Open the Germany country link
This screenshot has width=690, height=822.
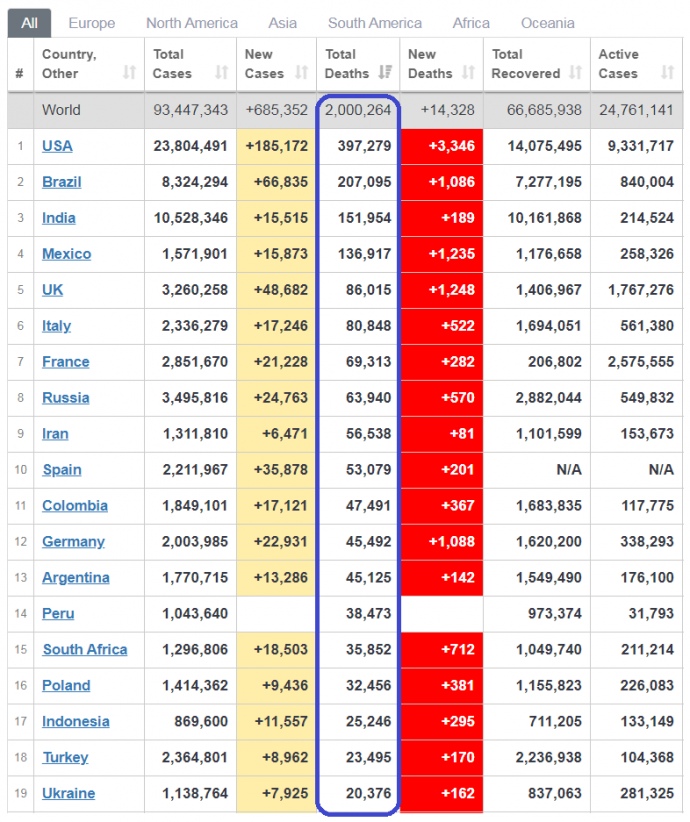point(73,542)
